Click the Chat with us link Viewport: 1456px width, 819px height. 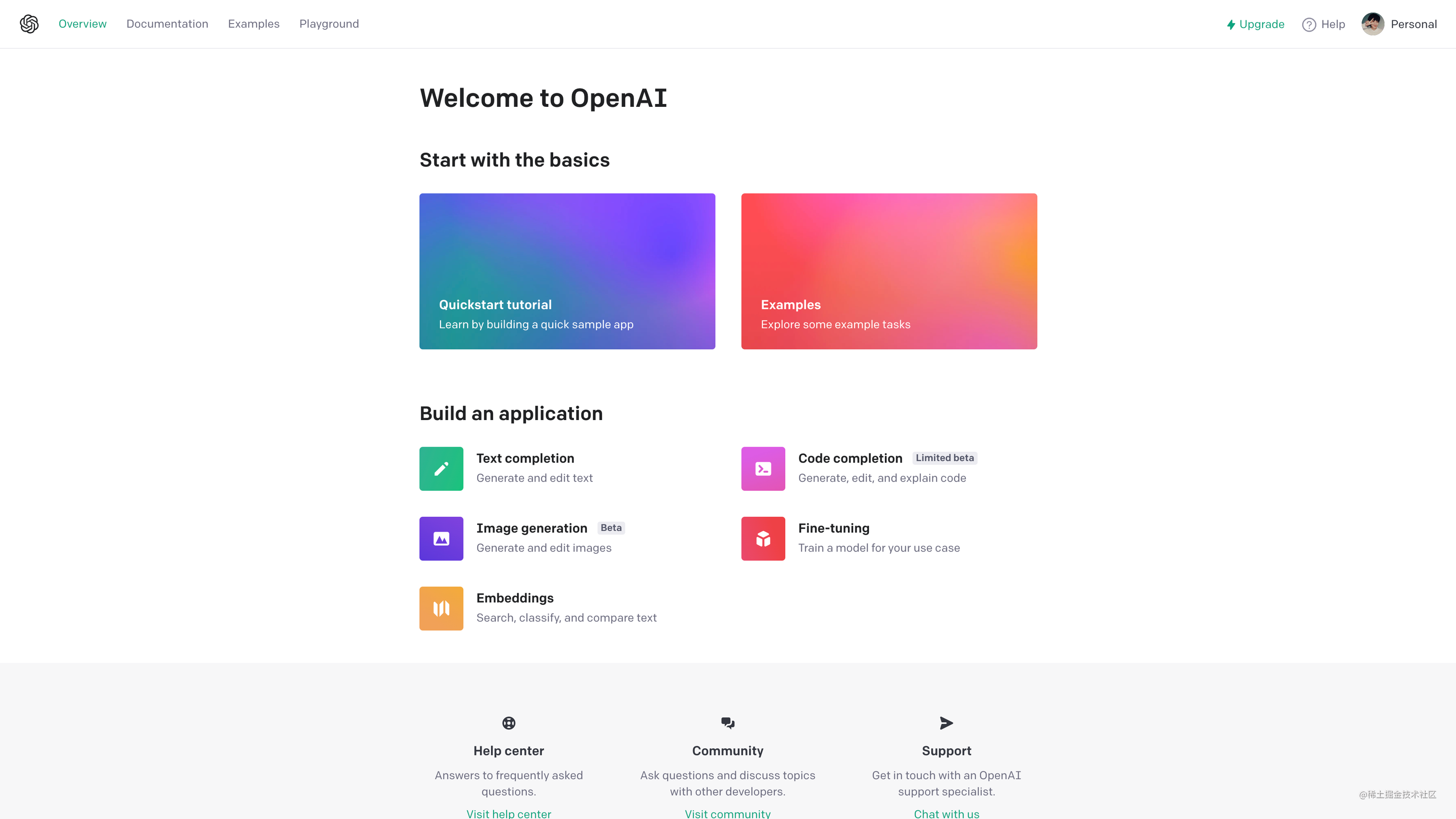pos(946,813)
